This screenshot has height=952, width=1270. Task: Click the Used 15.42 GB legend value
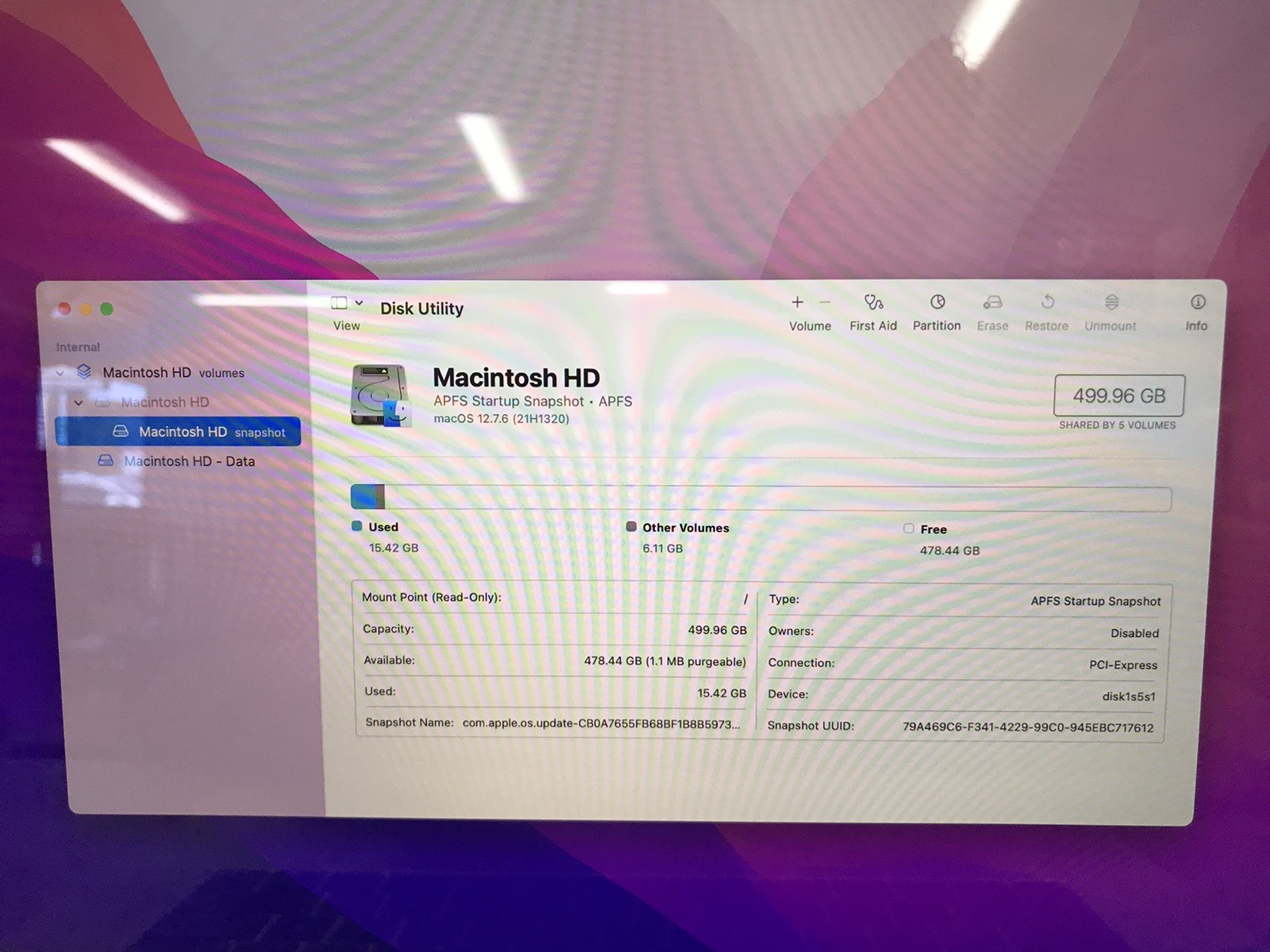pyautogui.click(x=394, y=548)
